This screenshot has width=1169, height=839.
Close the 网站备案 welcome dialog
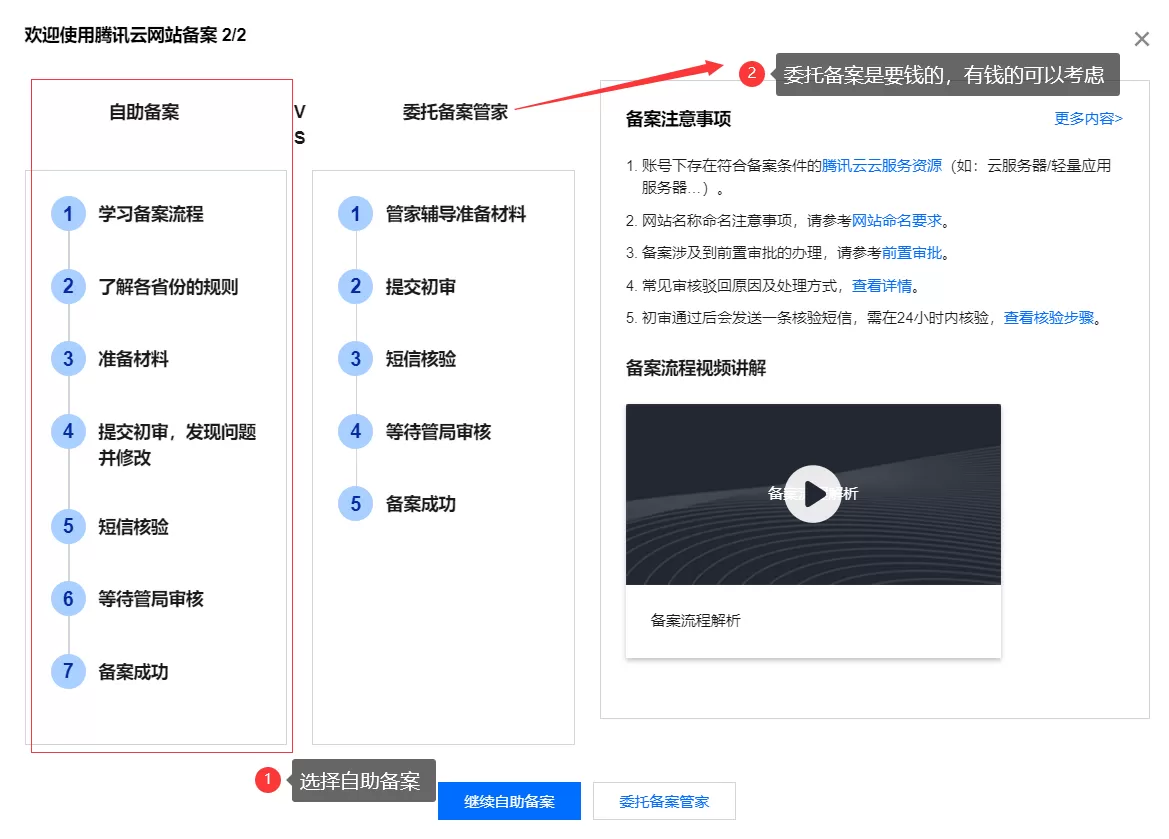click(1141, 38)
